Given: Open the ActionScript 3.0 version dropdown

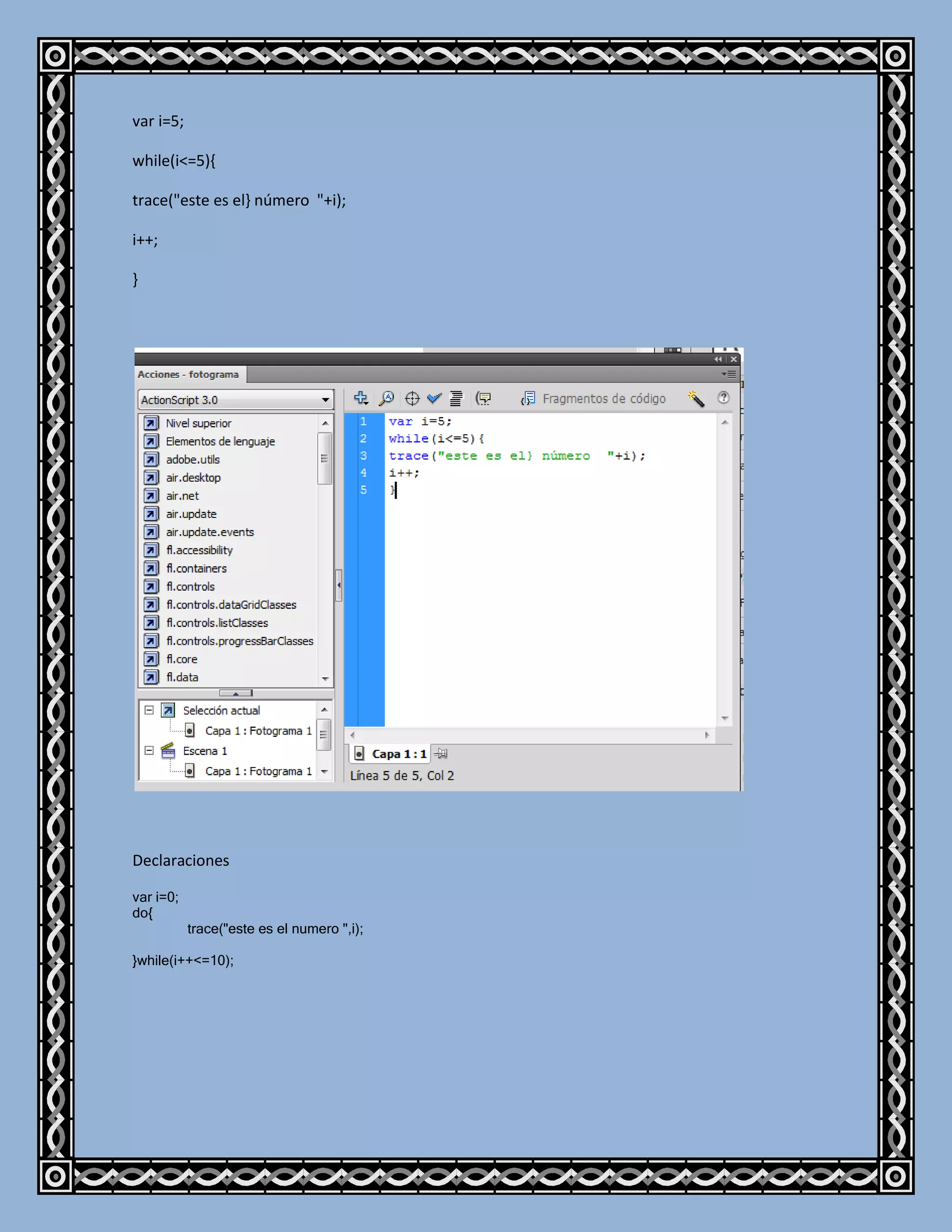Looking at the screenshot, I should 325,400.
